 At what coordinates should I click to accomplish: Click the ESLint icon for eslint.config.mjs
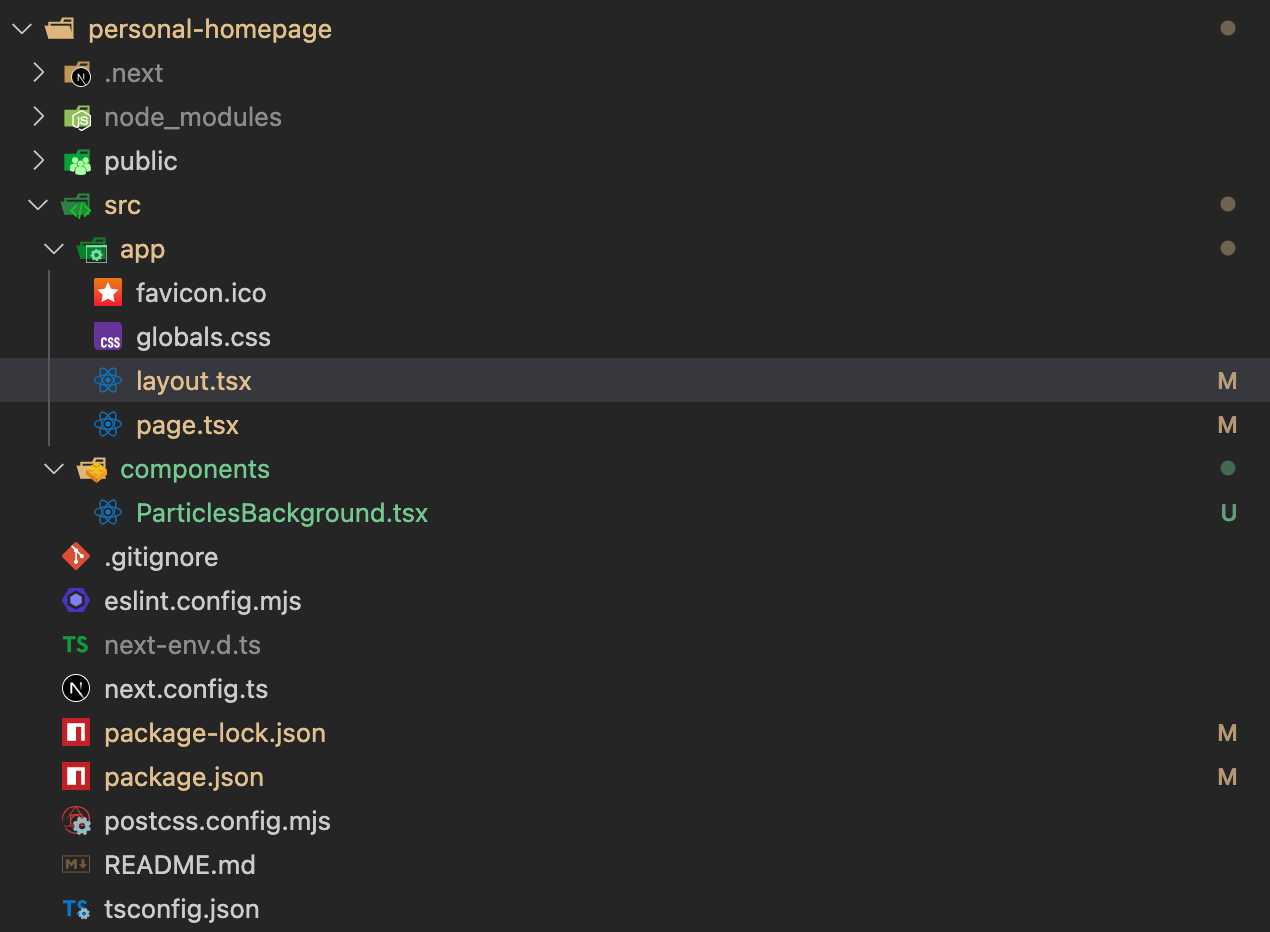coord(75,600)
